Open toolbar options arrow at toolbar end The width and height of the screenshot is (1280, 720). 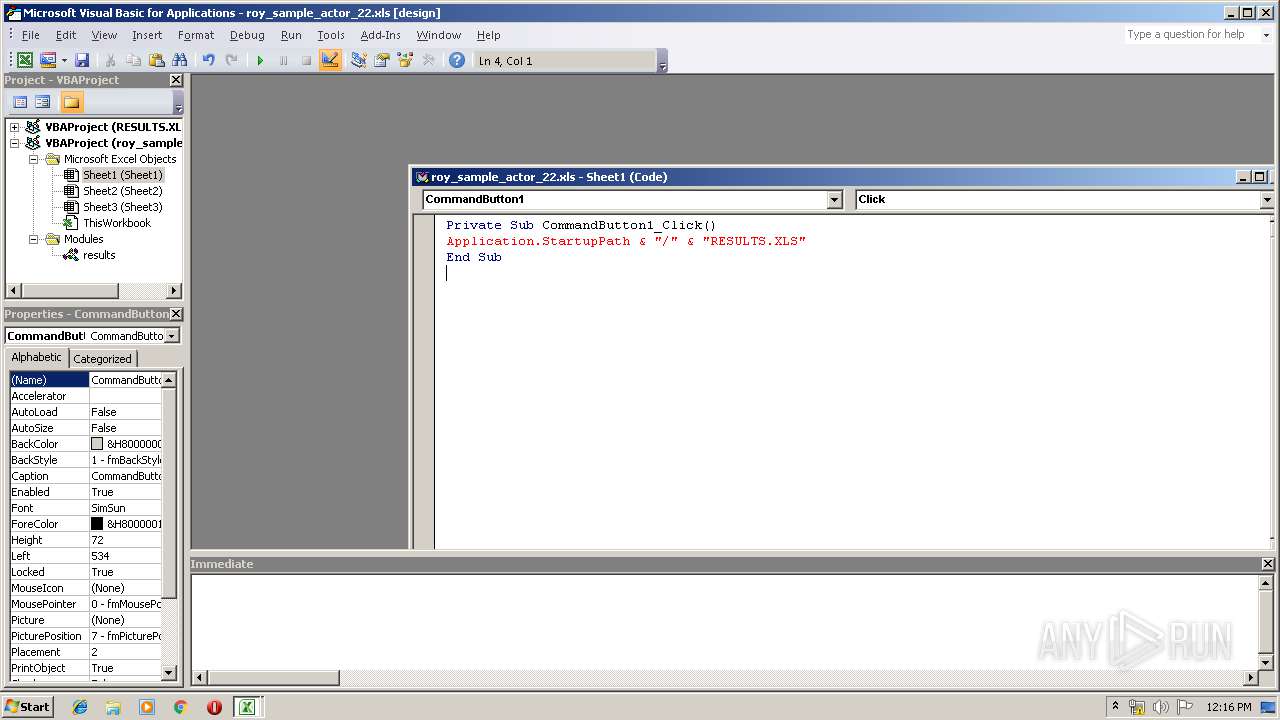point(662,62)
